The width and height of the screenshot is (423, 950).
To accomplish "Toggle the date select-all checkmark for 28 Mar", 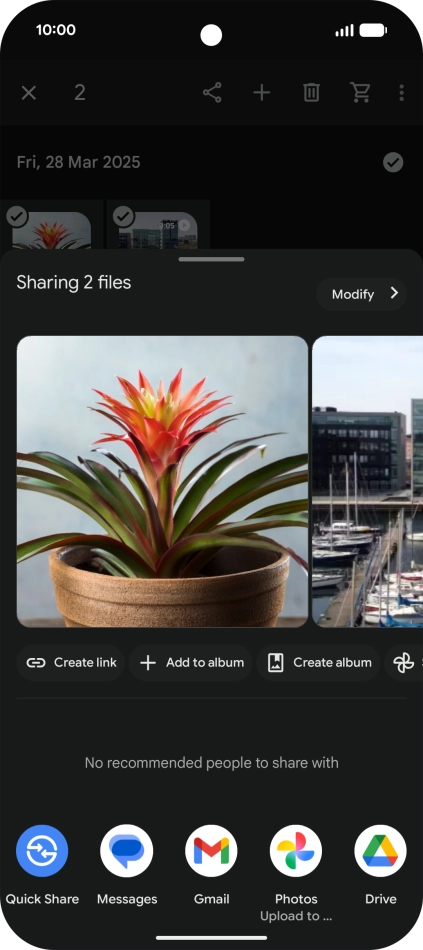I will point(393,162).
